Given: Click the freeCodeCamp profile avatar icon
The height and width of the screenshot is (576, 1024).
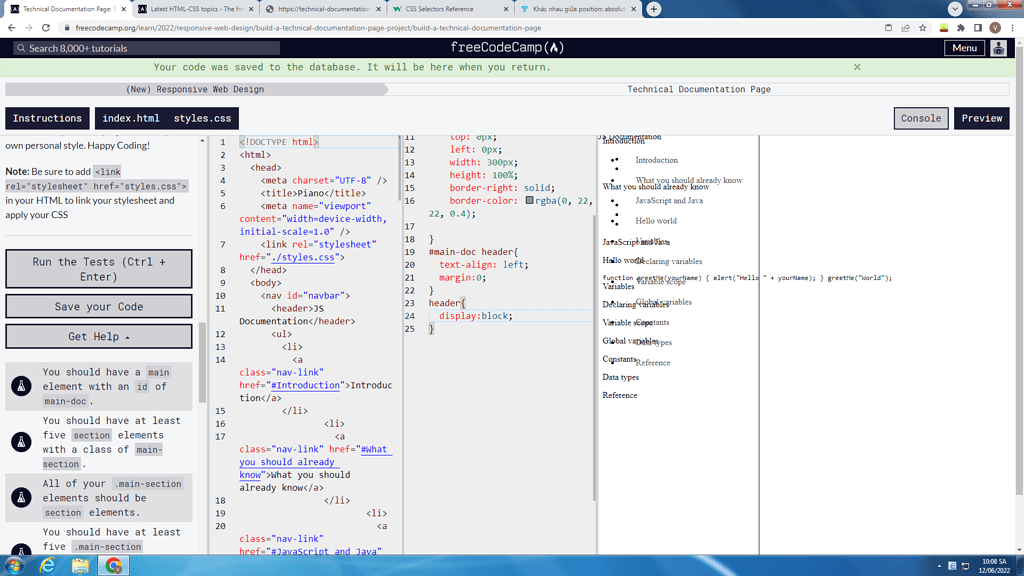Looking at the screenshot, I should (998, 48).
